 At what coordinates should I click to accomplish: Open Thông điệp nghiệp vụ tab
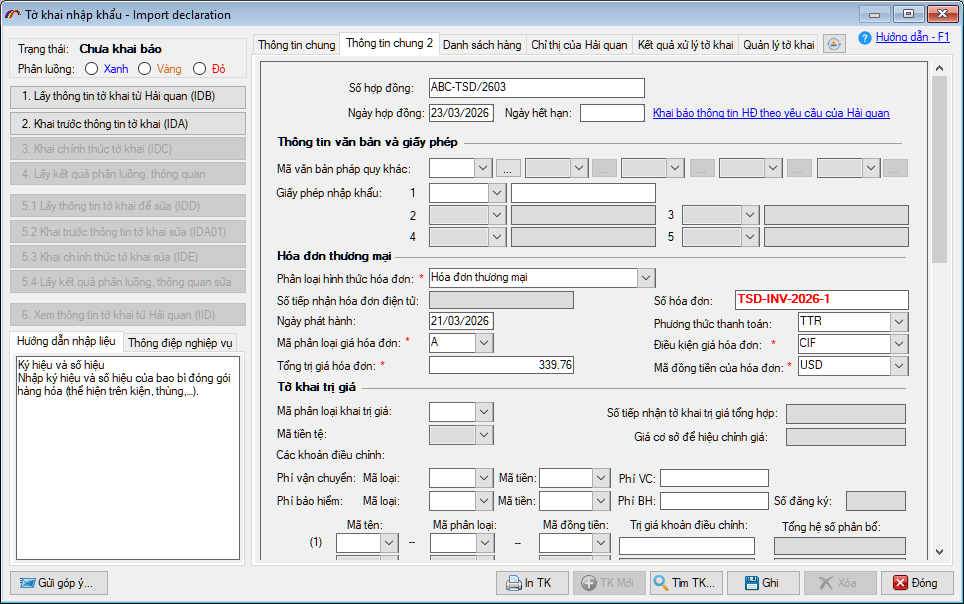pyautogui.click(x=181, y=342)
